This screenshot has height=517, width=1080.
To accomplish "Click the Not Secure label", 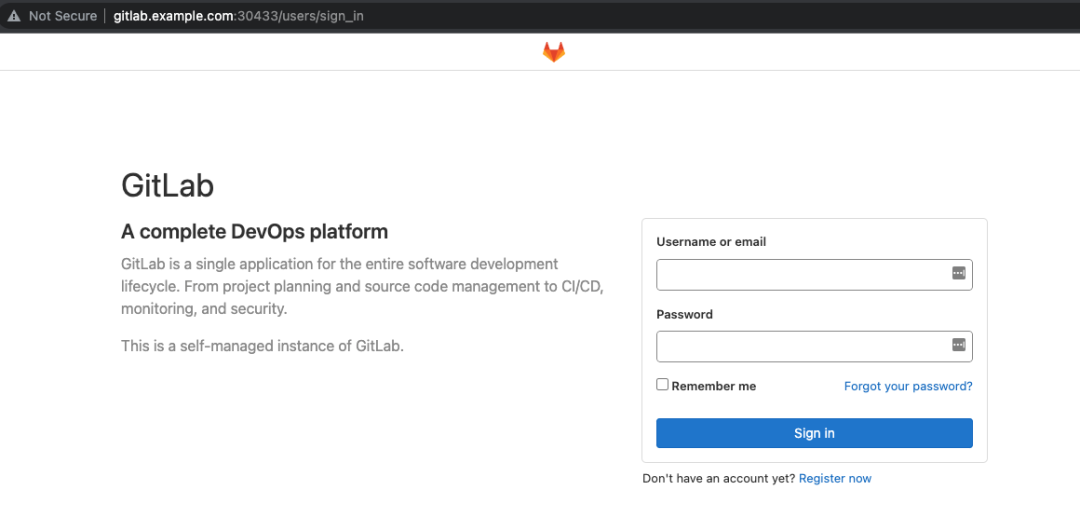I will pos(63,16).
